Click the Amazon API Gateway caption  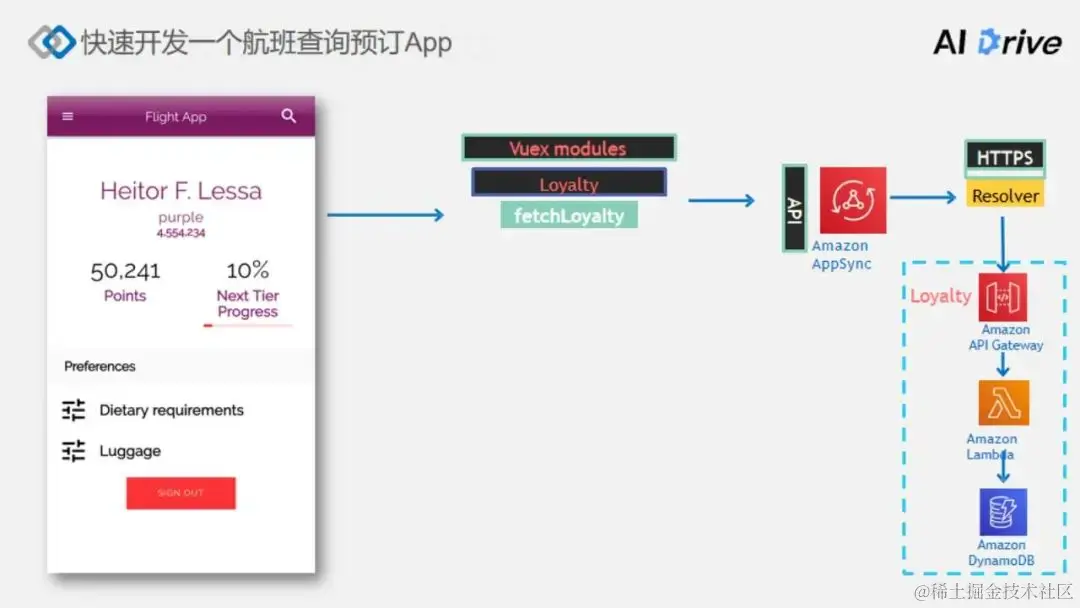tap(1006, 337)
